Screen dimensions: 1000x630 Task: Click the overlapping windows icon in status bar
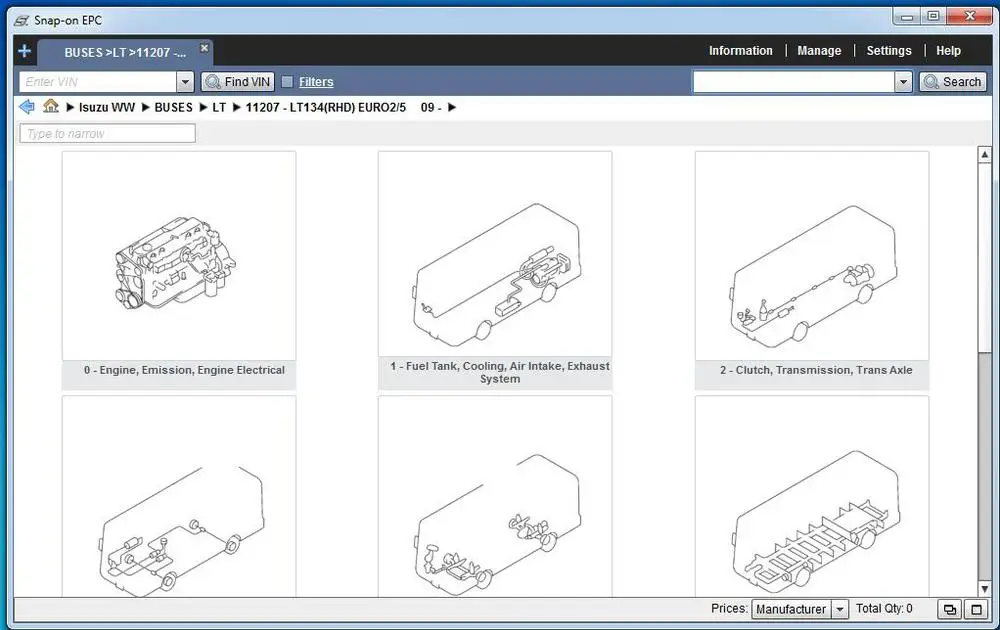click(x=950, y=610)
